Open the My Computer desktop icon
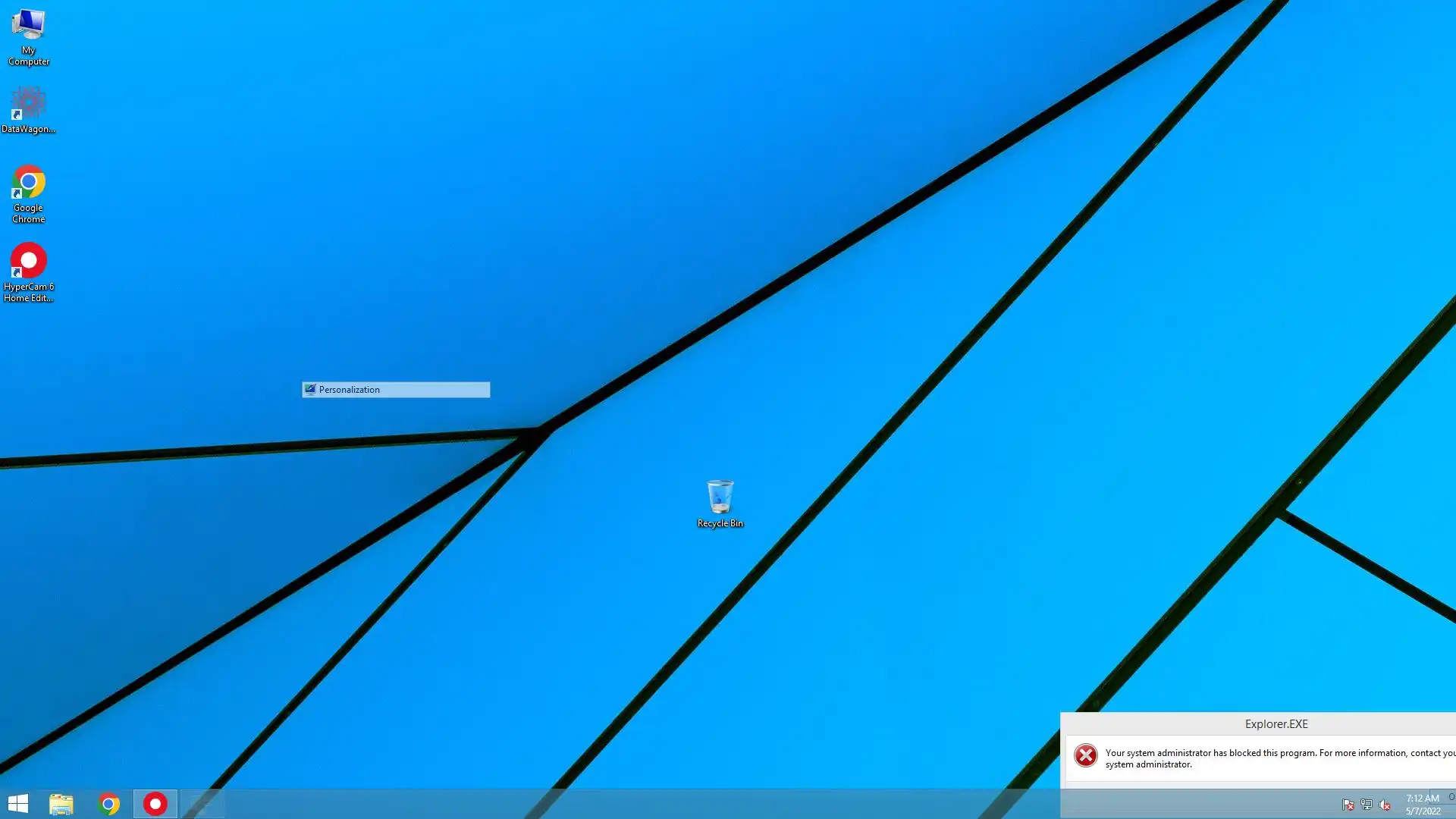 pos(28,27)
